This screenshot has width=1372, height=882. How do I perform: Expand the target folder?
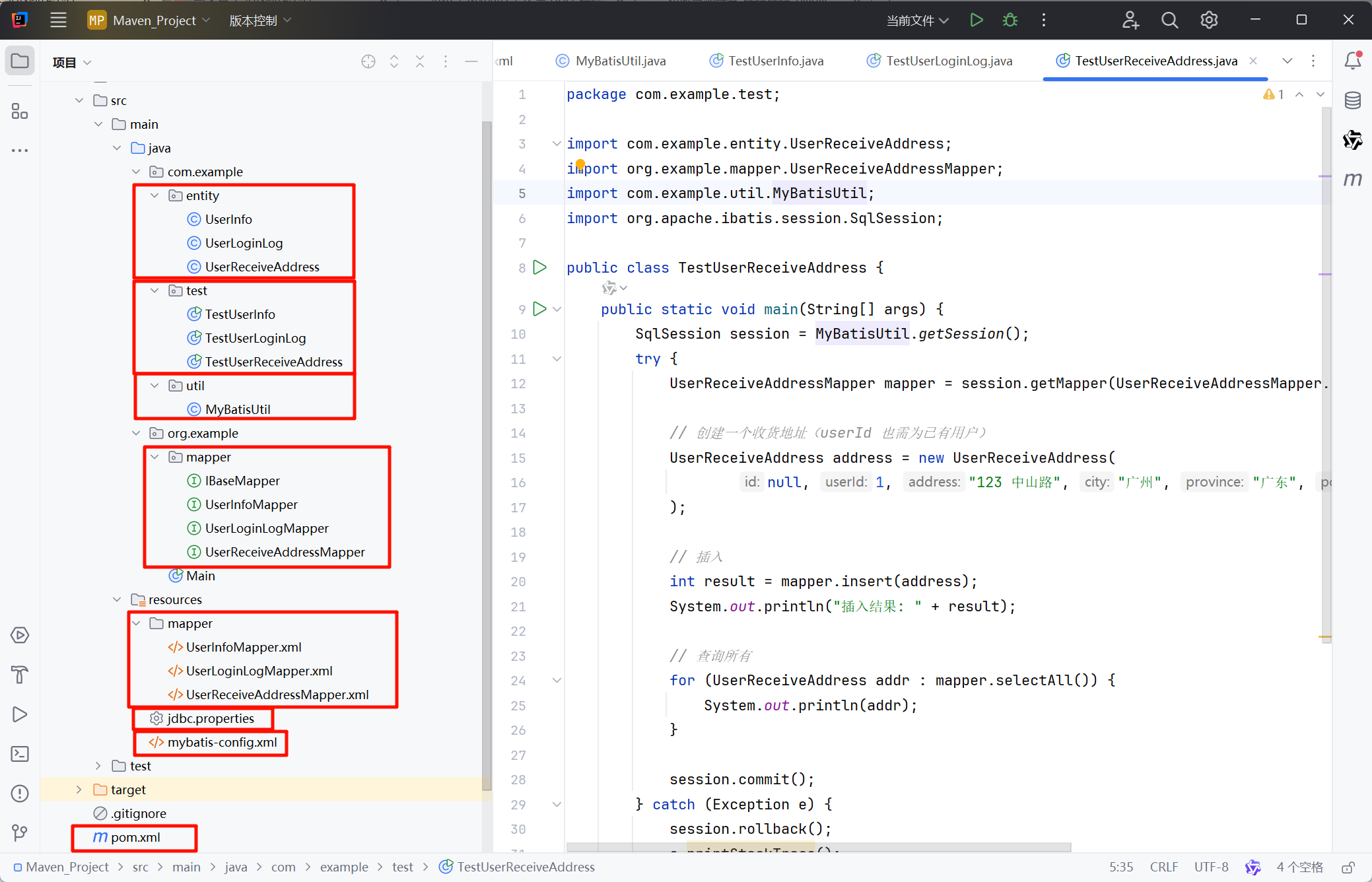coord(79,790)
